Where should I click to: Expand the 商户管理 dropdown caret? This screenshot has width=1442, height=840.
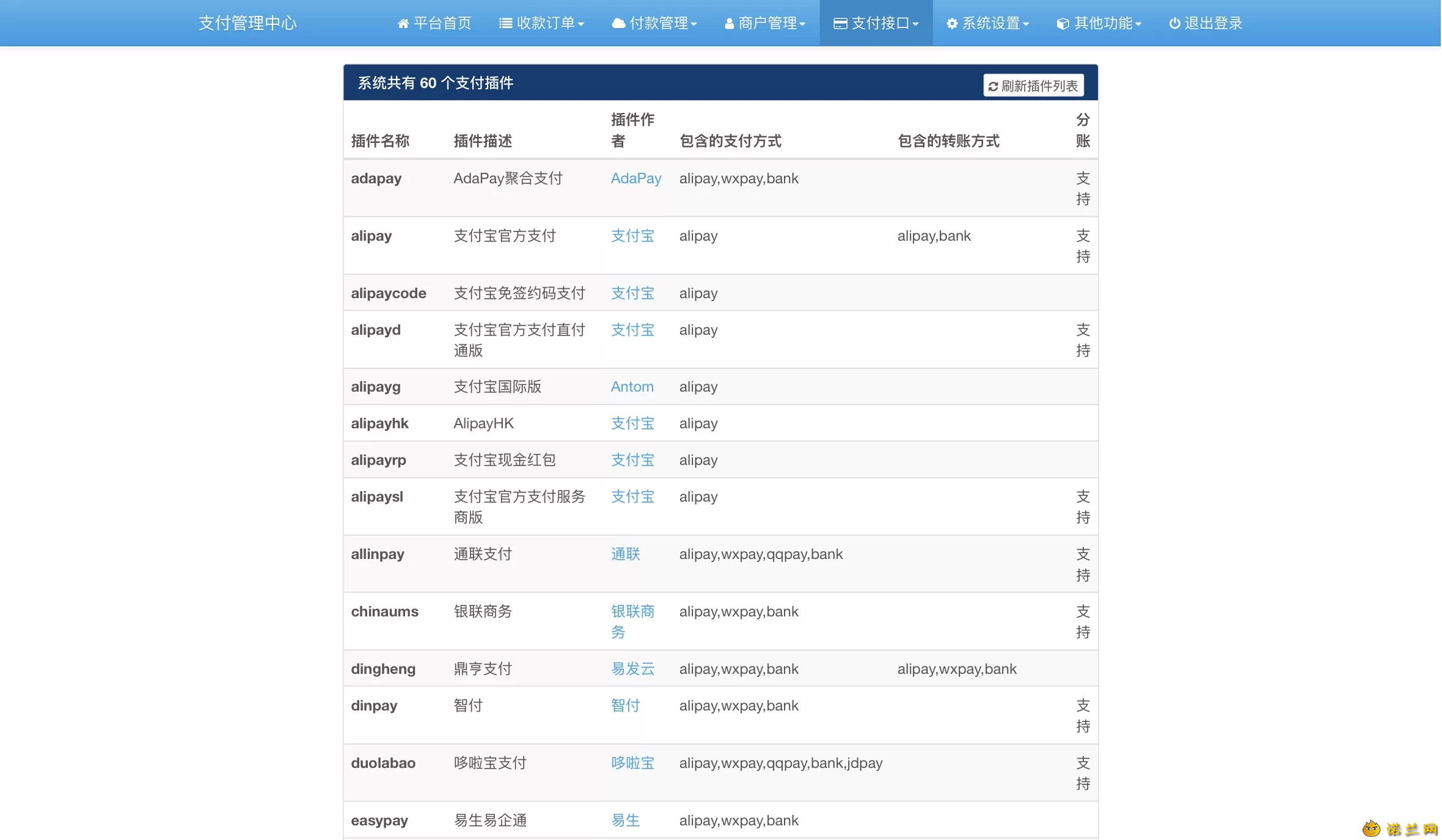[802, 24]
